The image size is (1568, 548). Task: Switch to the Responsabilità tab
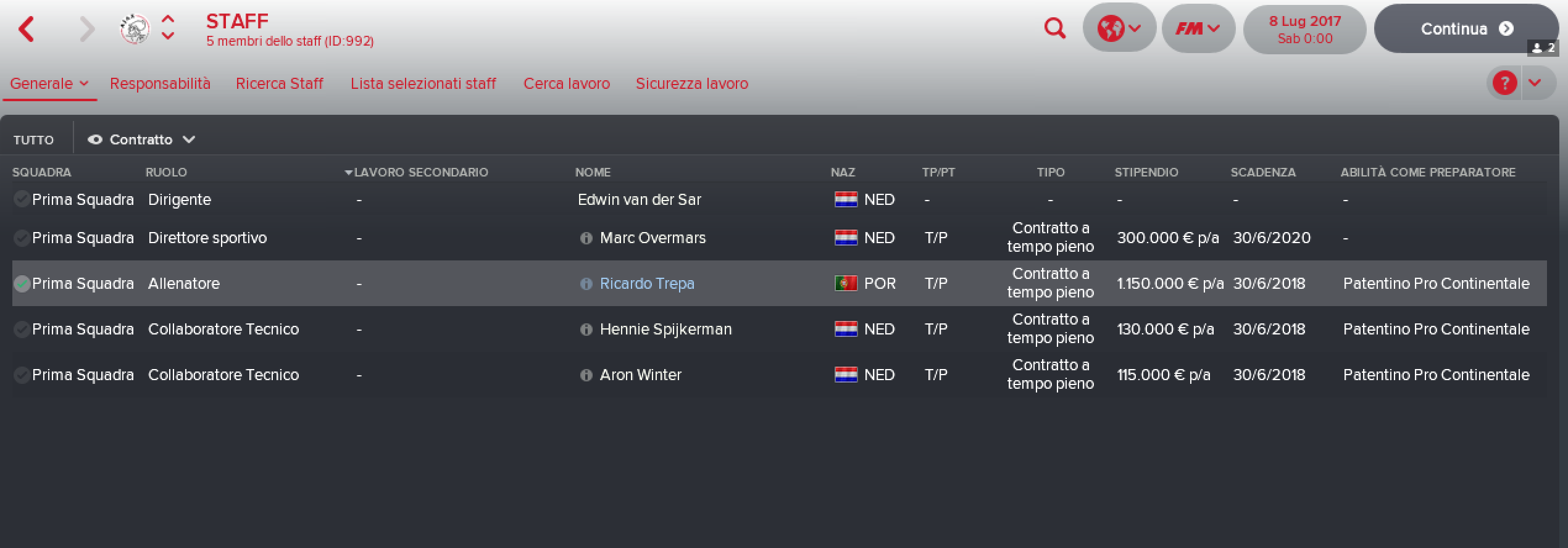160,83
